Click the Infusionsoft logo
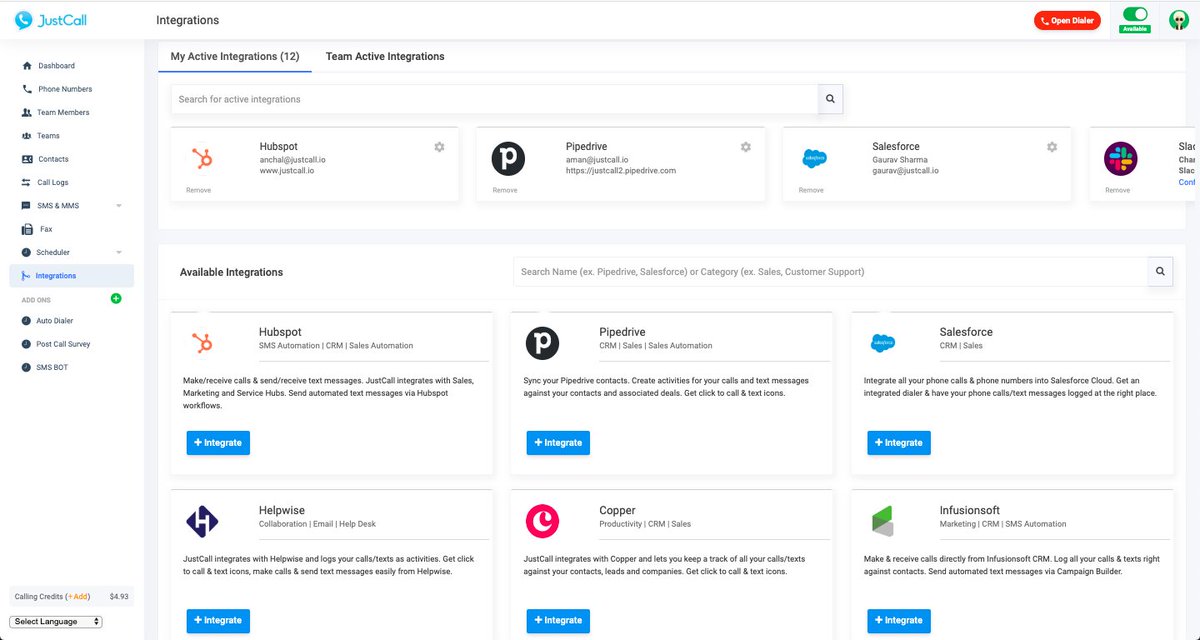 pos(882,521)
